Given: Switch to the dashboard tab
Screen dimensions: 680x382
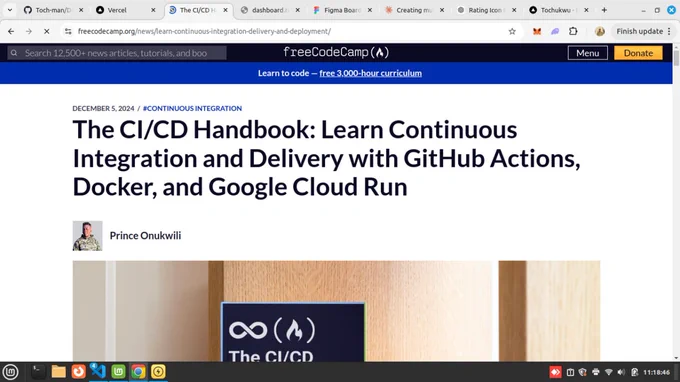Looking at the screenshot, I should pos(270,10).
